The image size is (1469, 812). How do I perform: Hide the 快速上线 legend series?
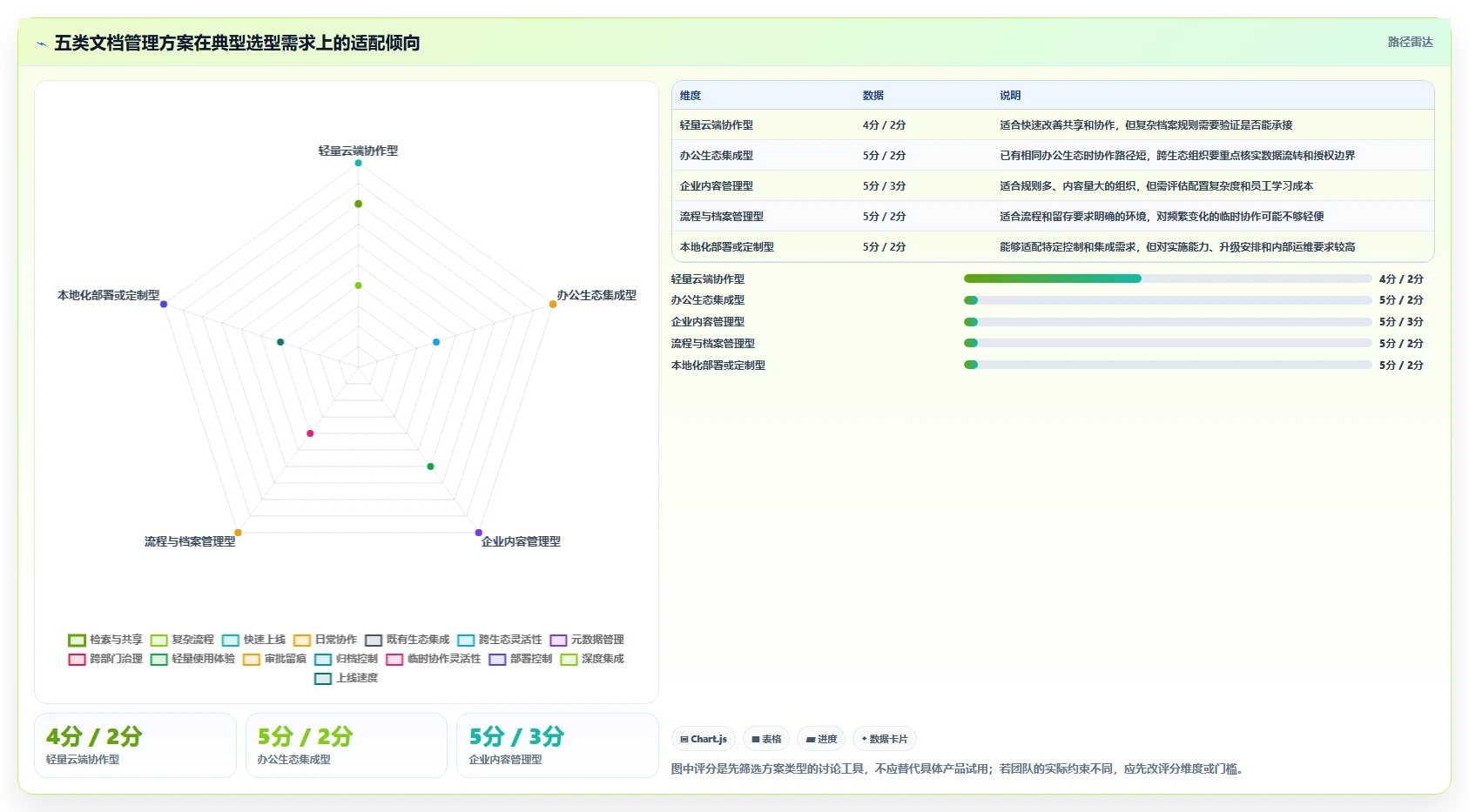pyautogui.click(x=253, y=640)
